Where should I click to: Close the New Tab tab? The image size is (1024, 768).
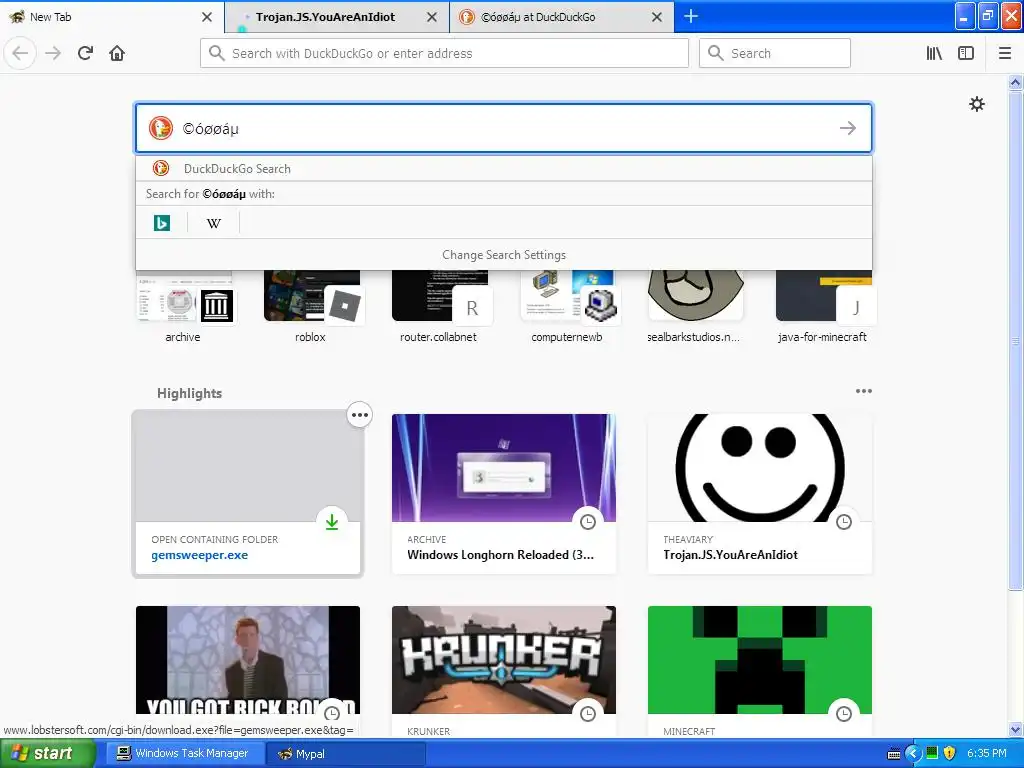tap(206, 17)
